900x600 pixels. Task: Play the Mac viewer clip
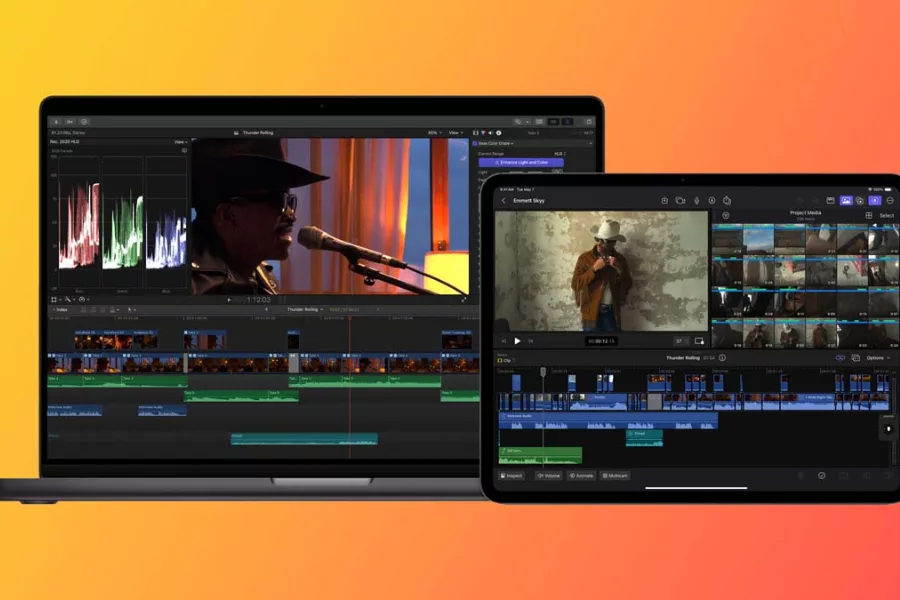(x=229, y=300)
